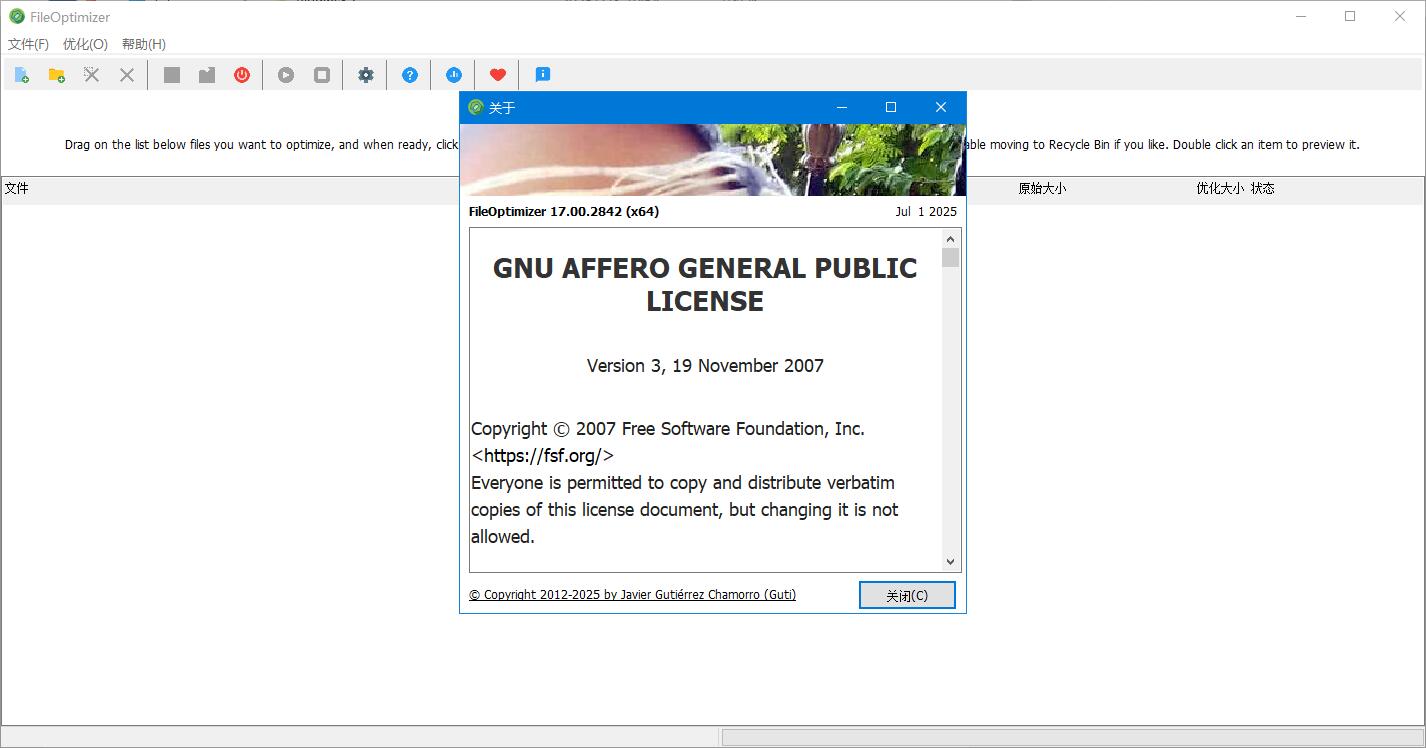Click the Jul 1 2025 build date text
The image size is (1426, 748).
point(926,211)
